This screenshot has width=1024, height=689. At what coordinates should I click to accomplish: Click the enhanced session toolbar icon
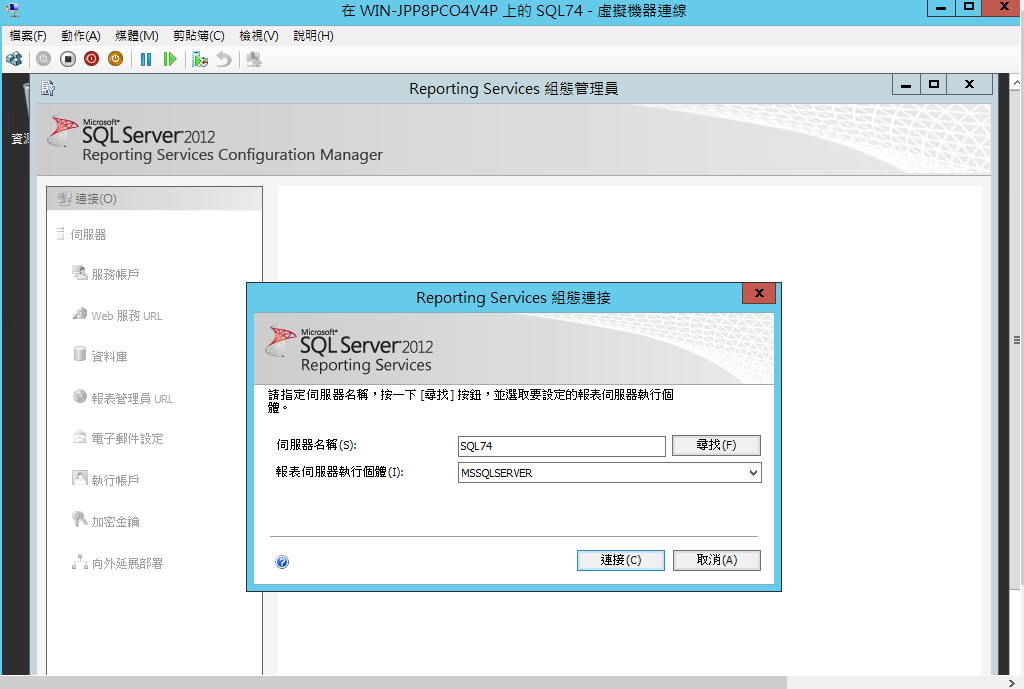coord(254,59)
